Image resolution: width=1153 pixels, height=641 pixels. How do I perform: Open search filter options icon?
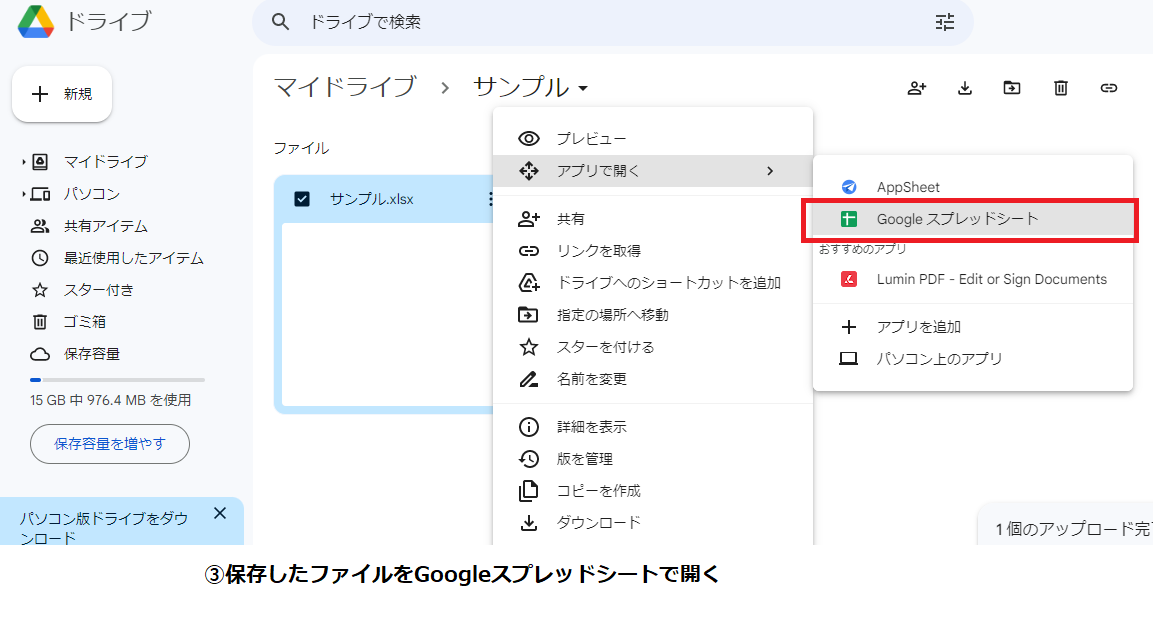click(945, 22)
